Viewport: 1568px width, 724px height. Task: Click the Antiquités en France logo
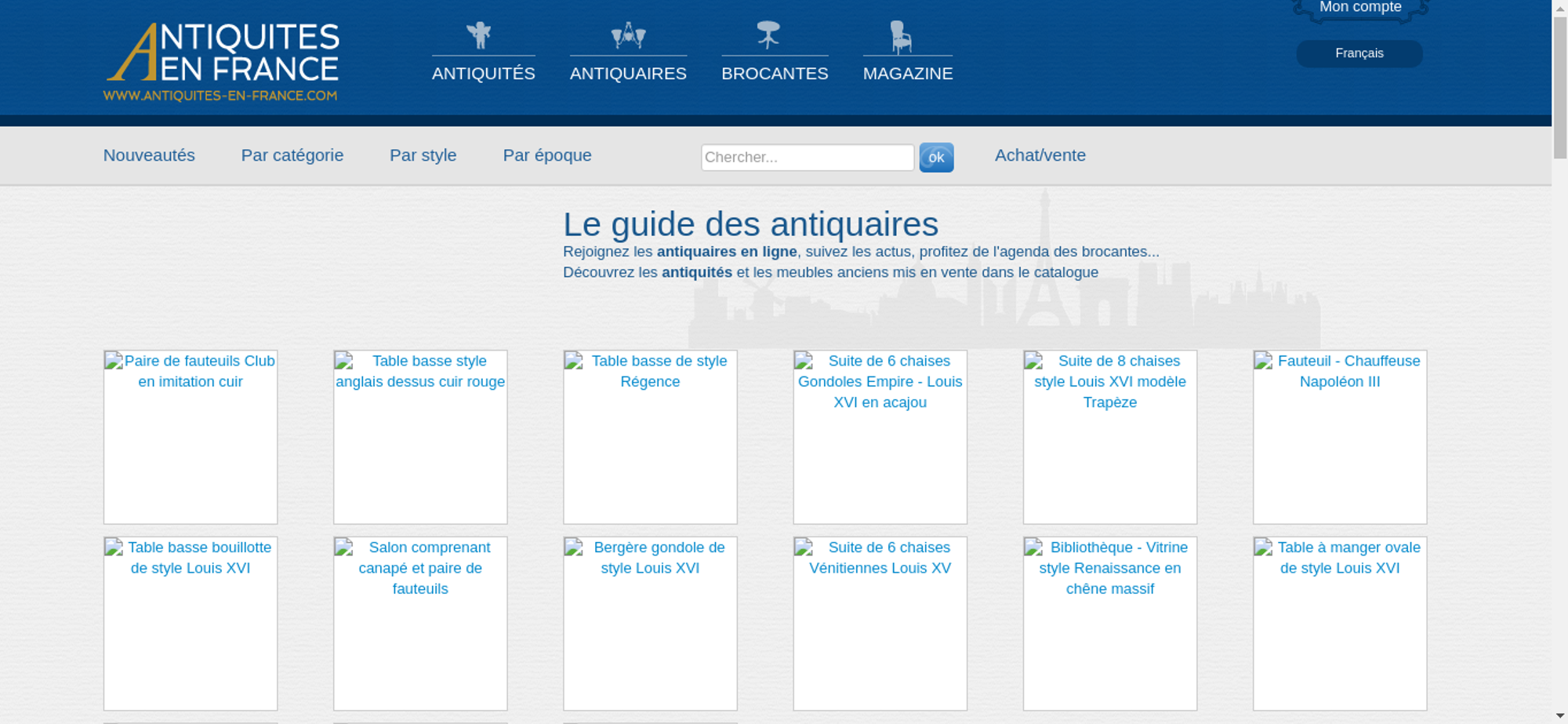click(x=222, y=62)
